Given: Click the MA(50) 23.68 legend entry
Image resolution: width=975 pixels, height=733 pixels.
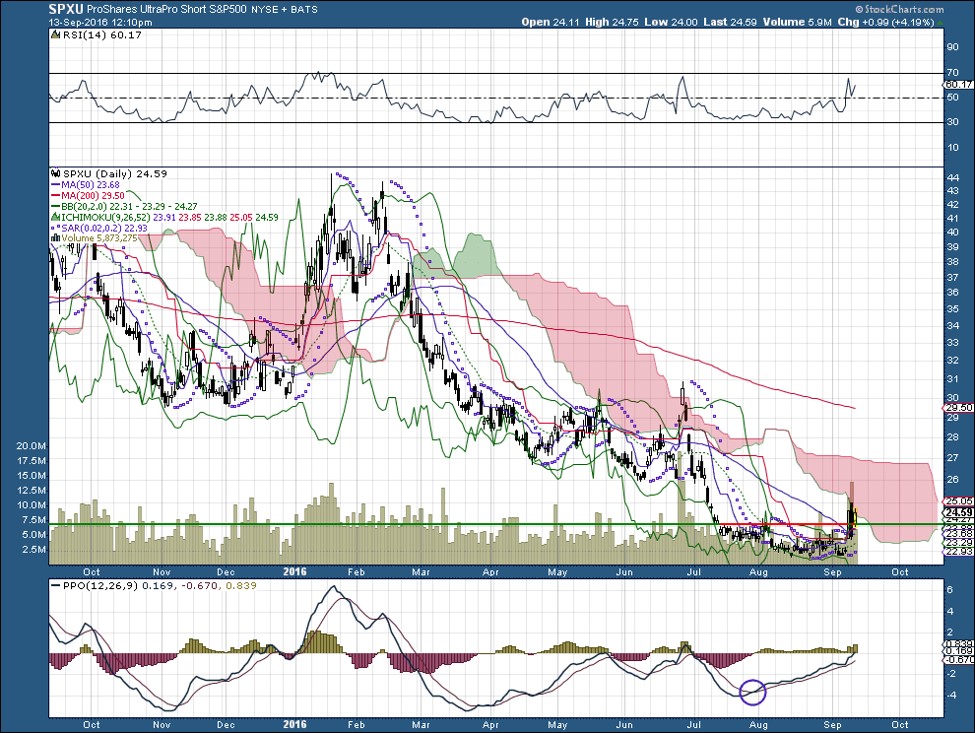Looking at the screenshot, I should (90, 185).
